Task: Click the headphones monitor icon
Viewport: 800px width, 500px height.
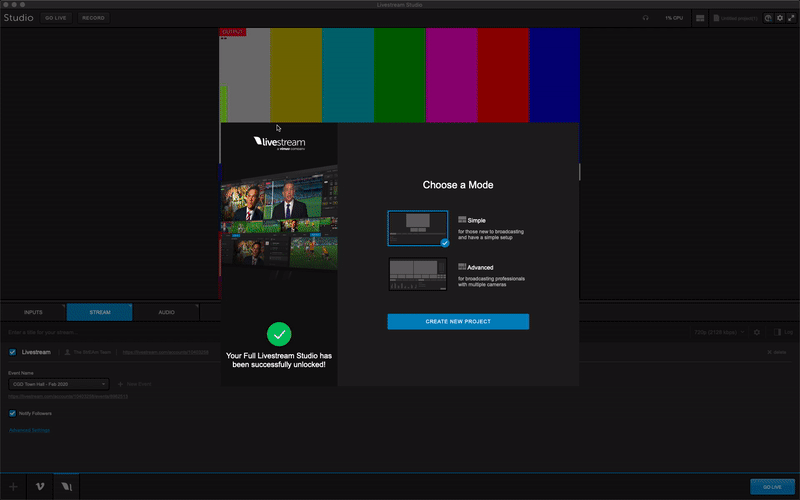Action: (645, 18)
